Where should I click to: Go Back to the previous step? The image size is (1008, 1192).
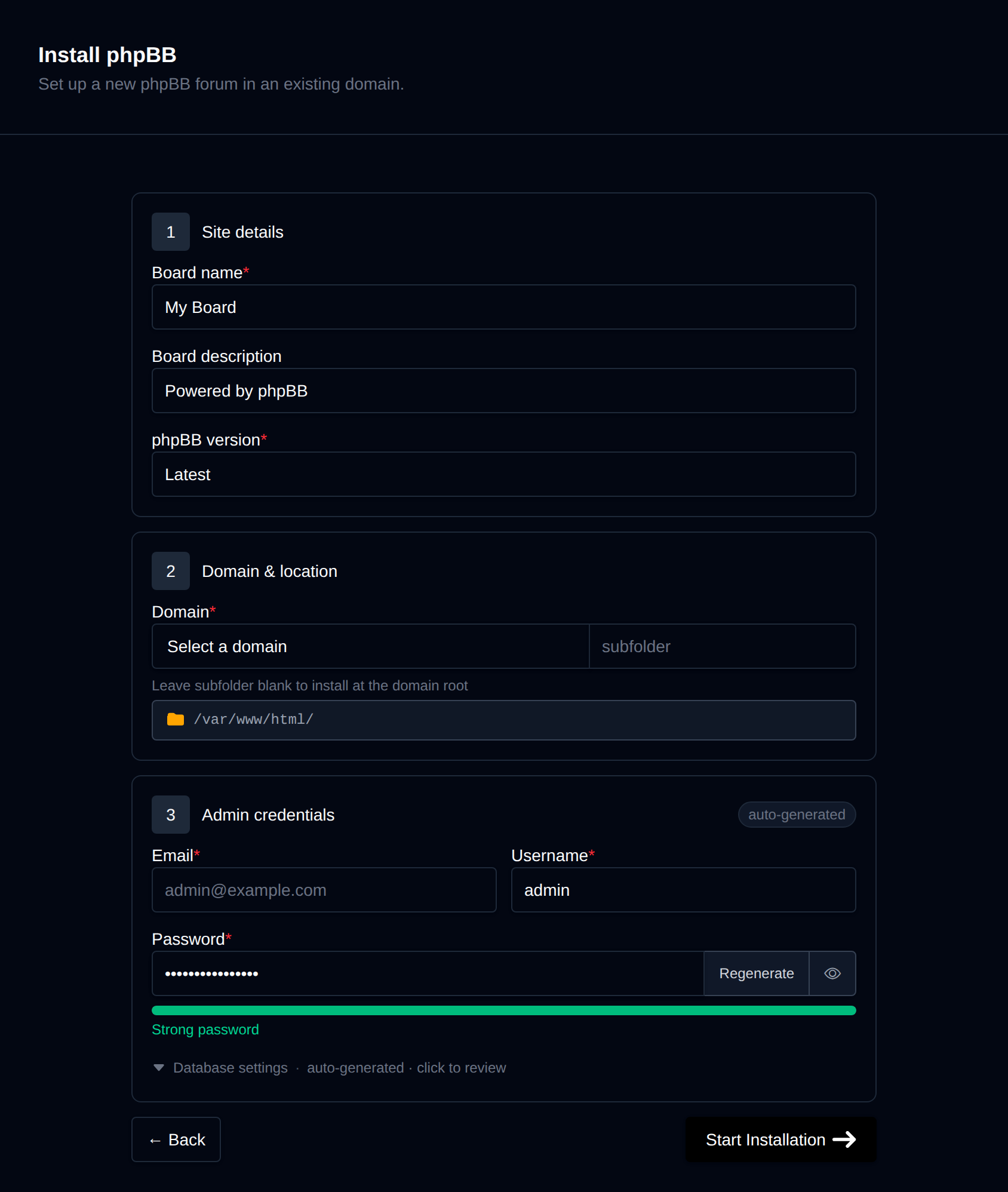(x=176, y=1139)
